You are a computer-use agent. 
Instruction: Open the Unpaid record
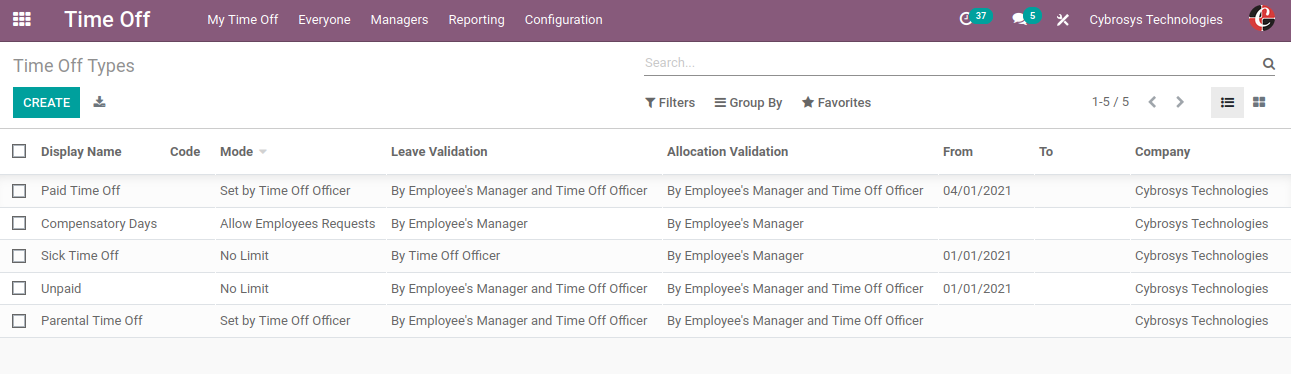click(61, 288)
